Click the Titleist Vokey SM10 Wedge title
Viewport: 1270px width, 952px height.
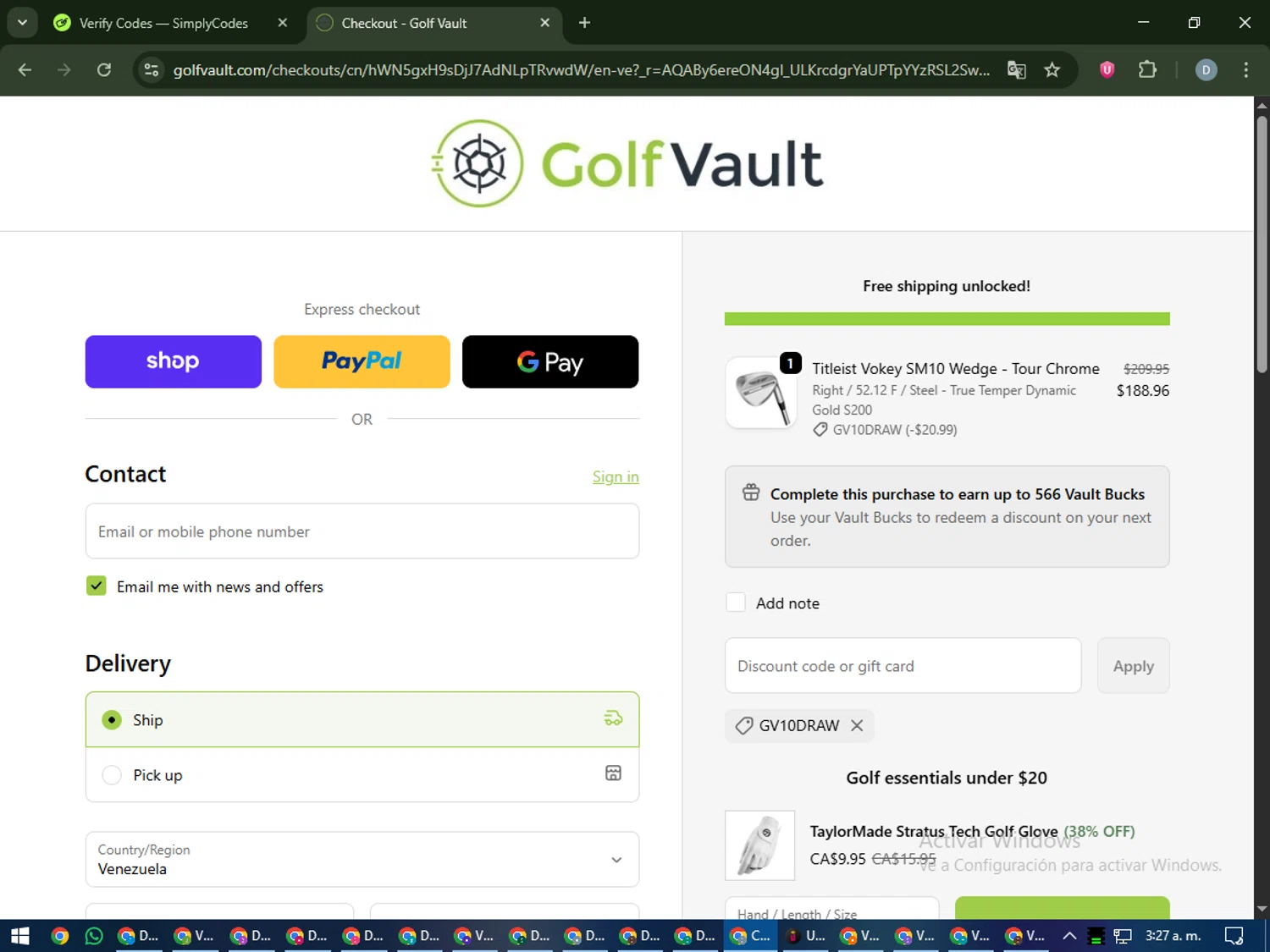(956, 368)
